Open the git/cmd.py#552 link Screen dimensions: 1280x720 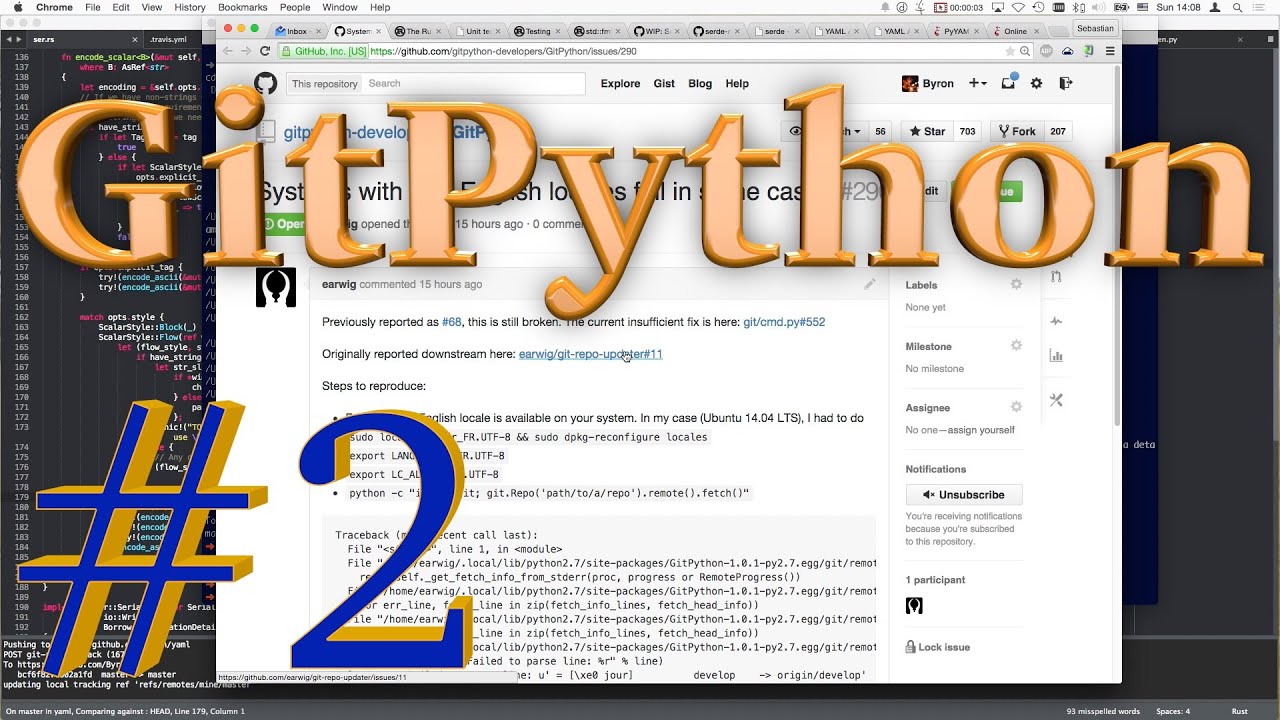(x=784, y=322)
